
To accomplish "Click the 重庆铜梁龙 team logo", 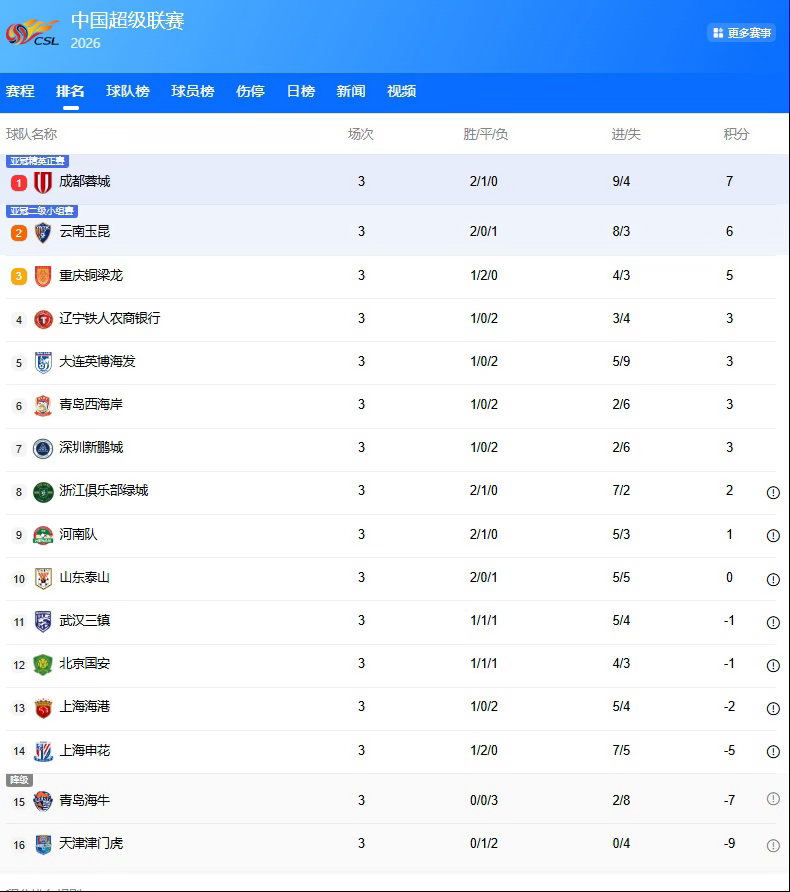I will (43, 276).
